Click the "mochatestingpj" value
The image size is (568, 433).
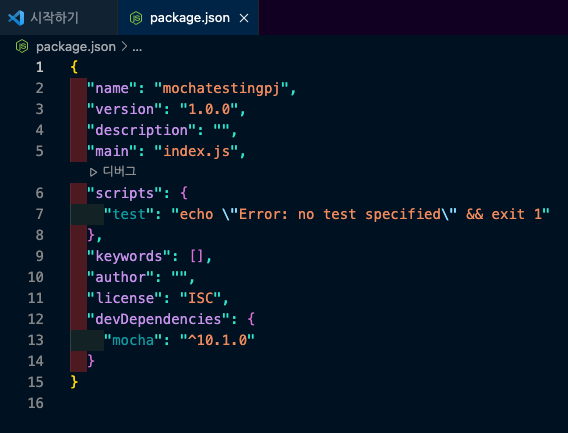pyautogui.click(x=221, y=88)
